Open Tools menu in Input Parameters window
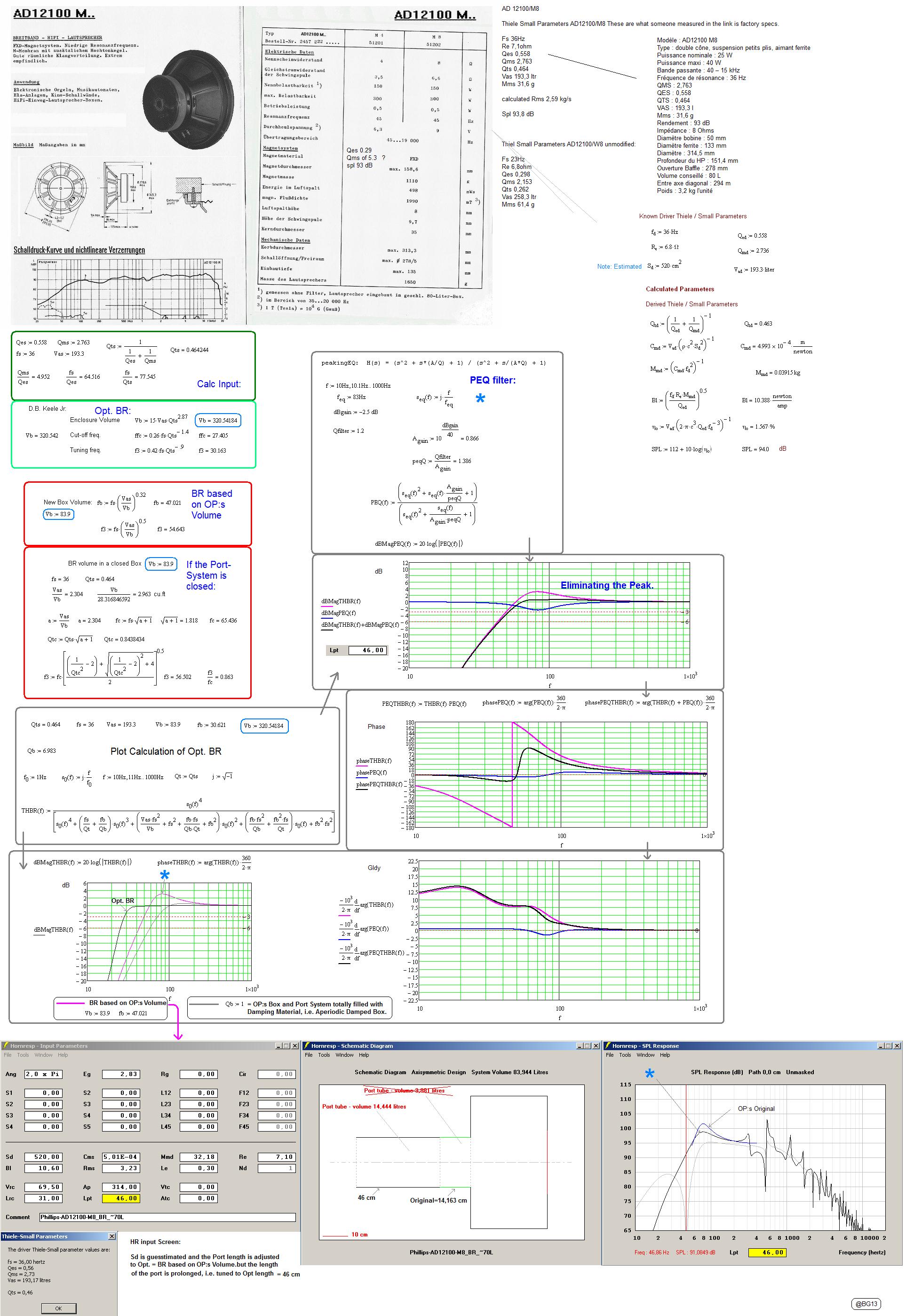The image size is (906, 1316). [23, 1055]
